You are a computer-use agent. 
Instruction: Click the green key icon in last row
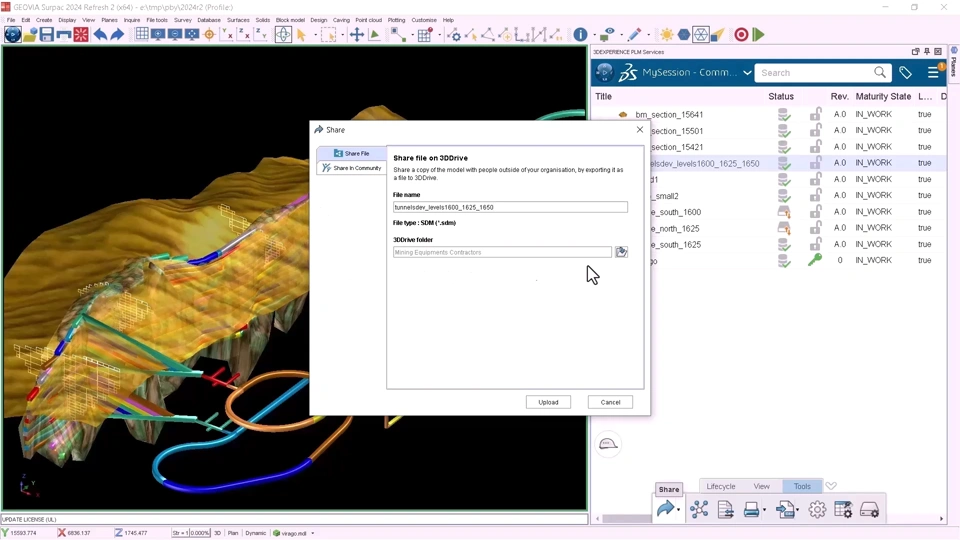[x=815, y=260]
